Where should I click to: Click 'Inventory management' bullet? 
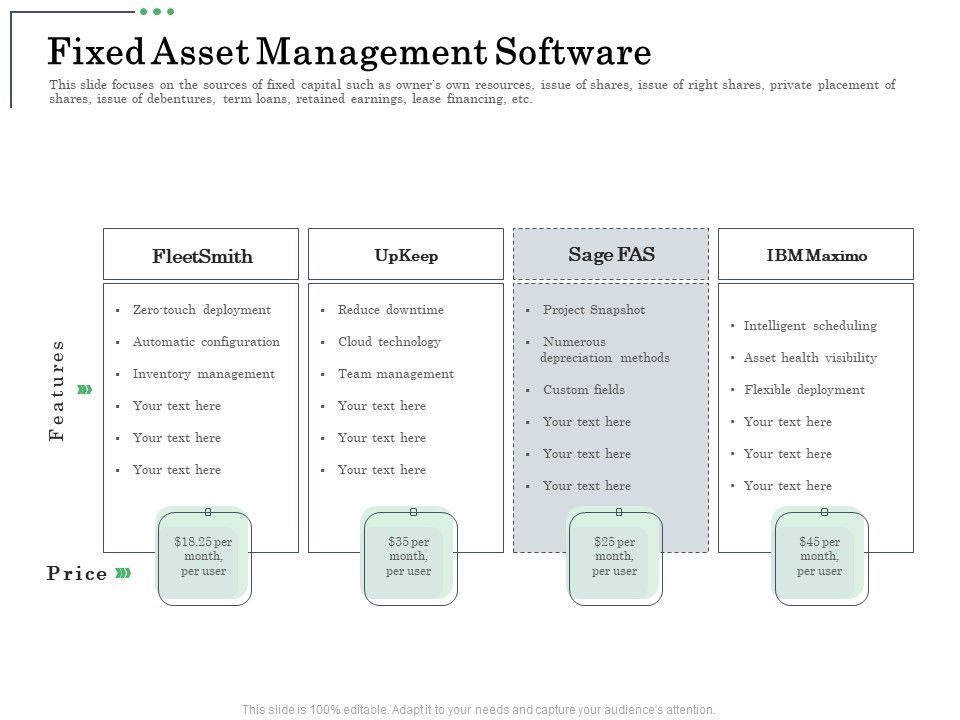click(x=204, y=373)
